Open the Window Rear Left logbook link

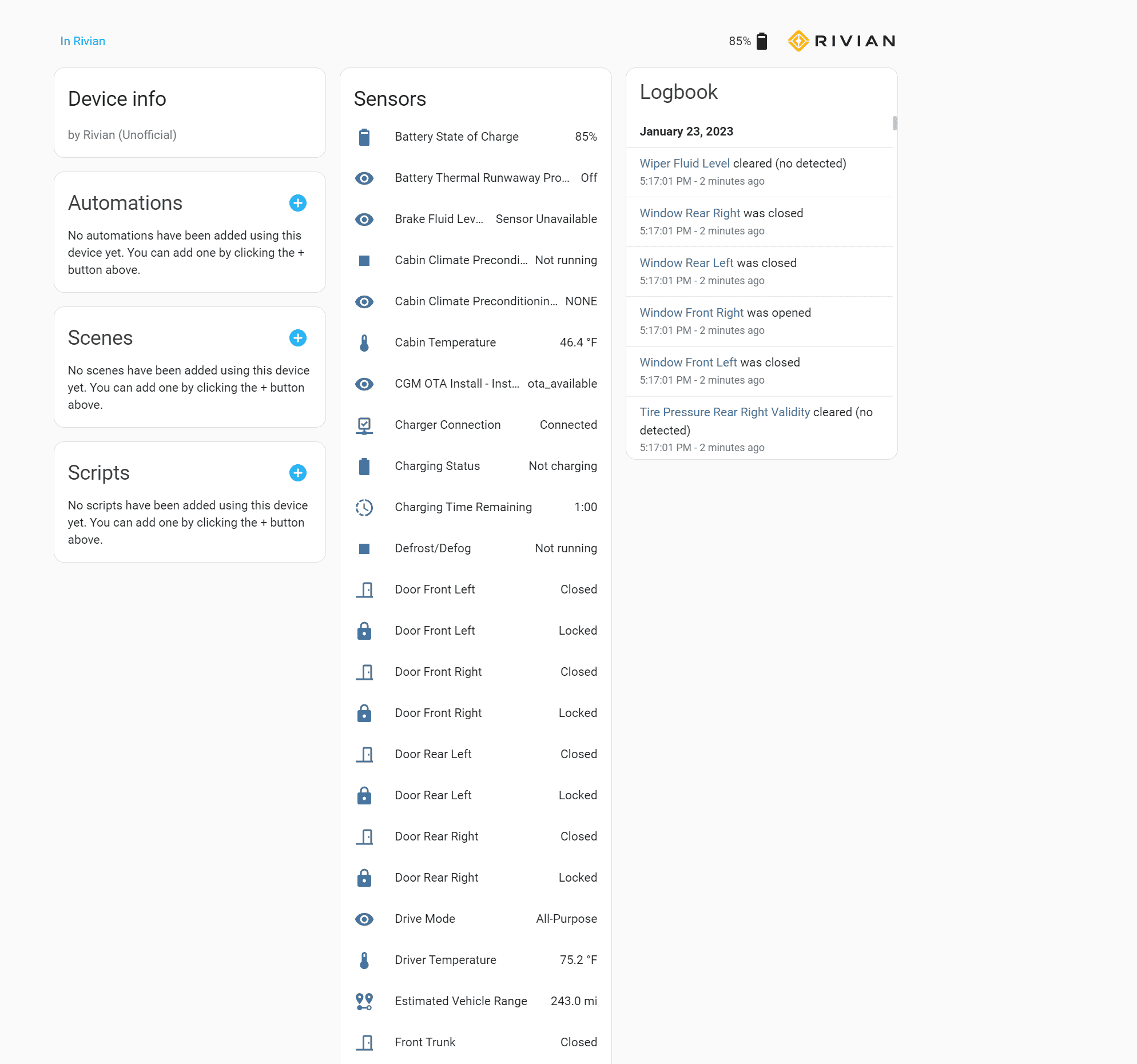(686, 263)
